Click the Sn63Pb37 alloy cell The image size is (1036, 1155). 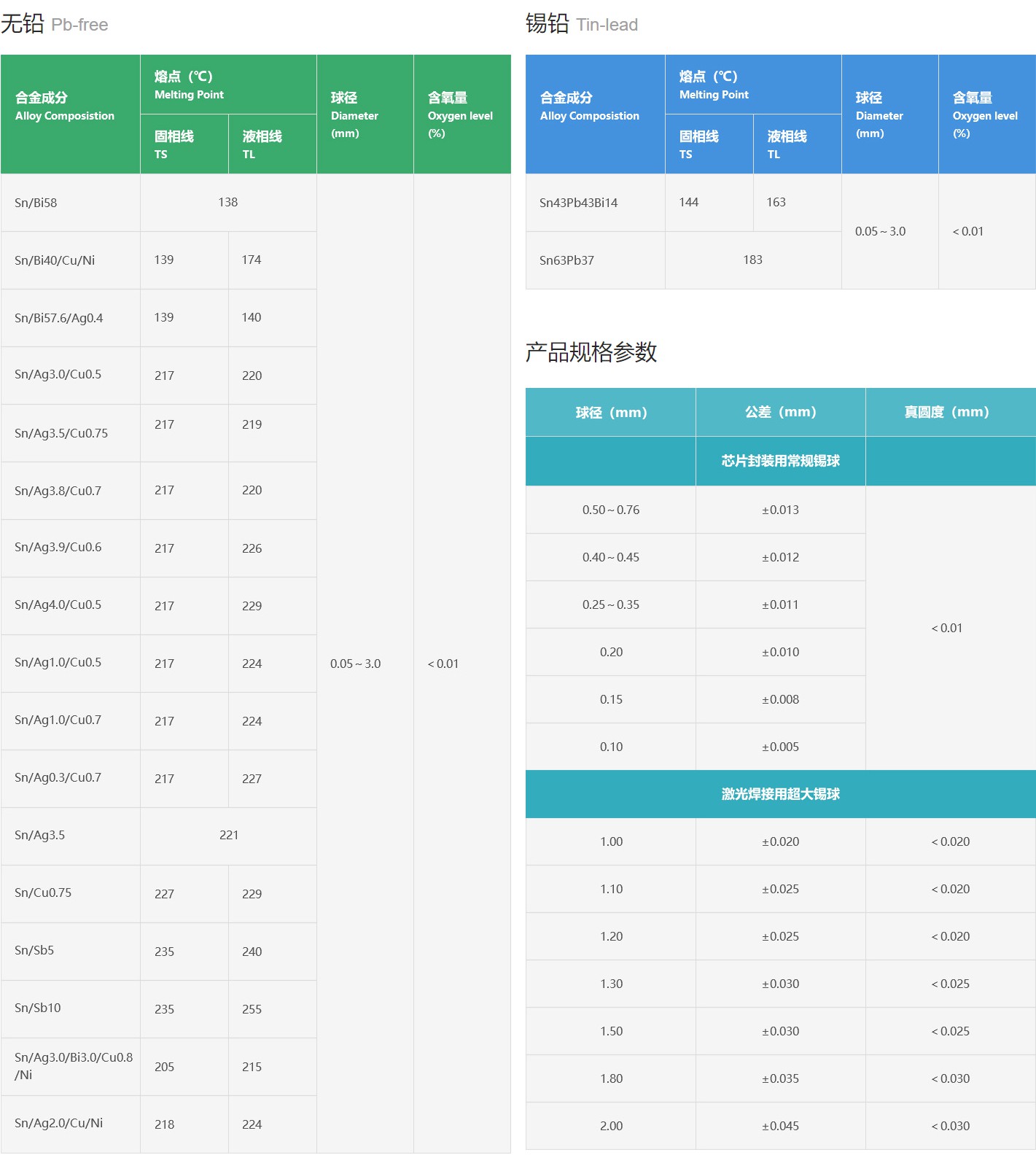click(x=566, y=260)
